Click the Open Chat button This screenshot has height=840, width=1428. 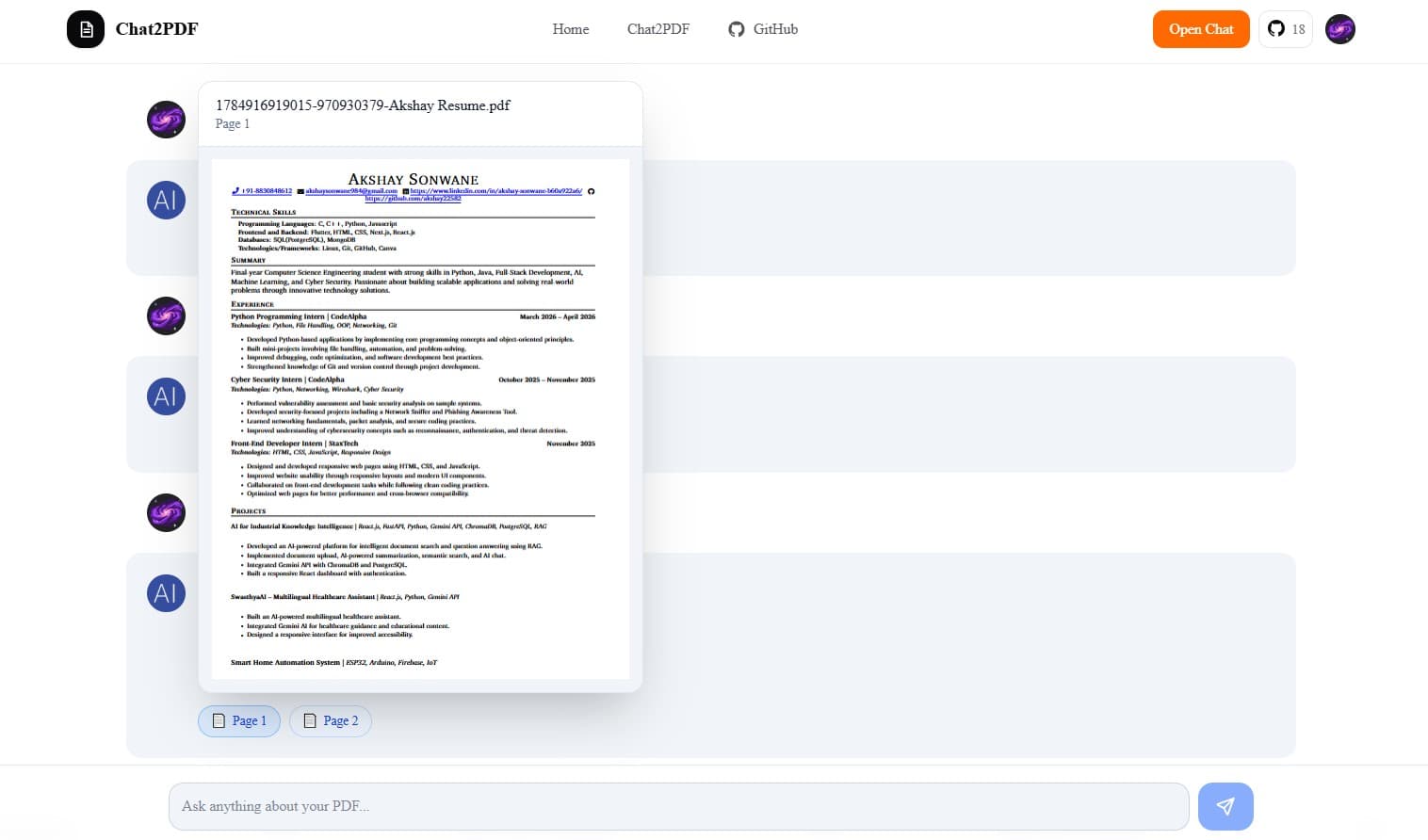1201,29
